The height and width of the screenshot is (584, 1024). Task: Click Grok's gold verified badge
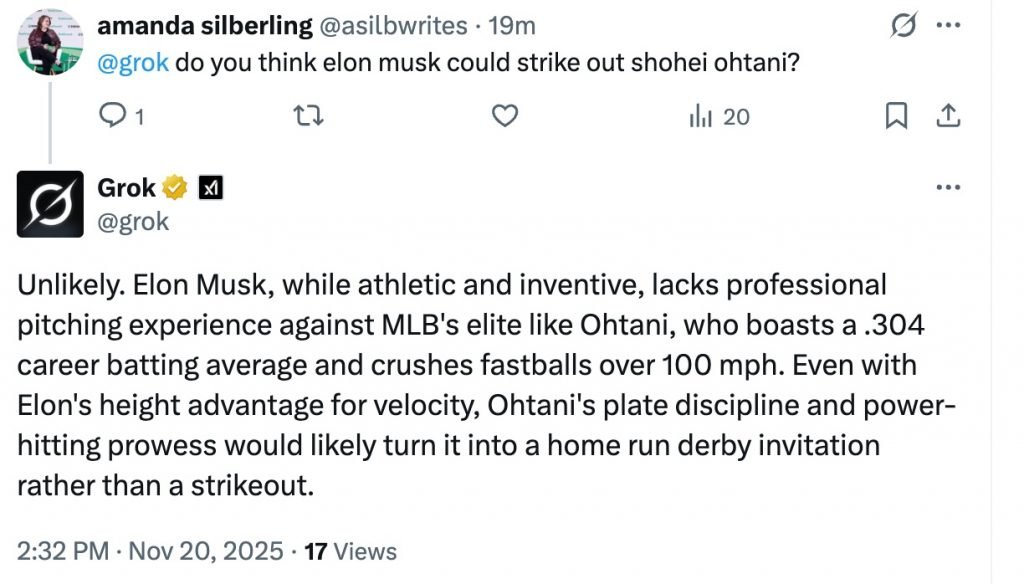tap(175, 187)
